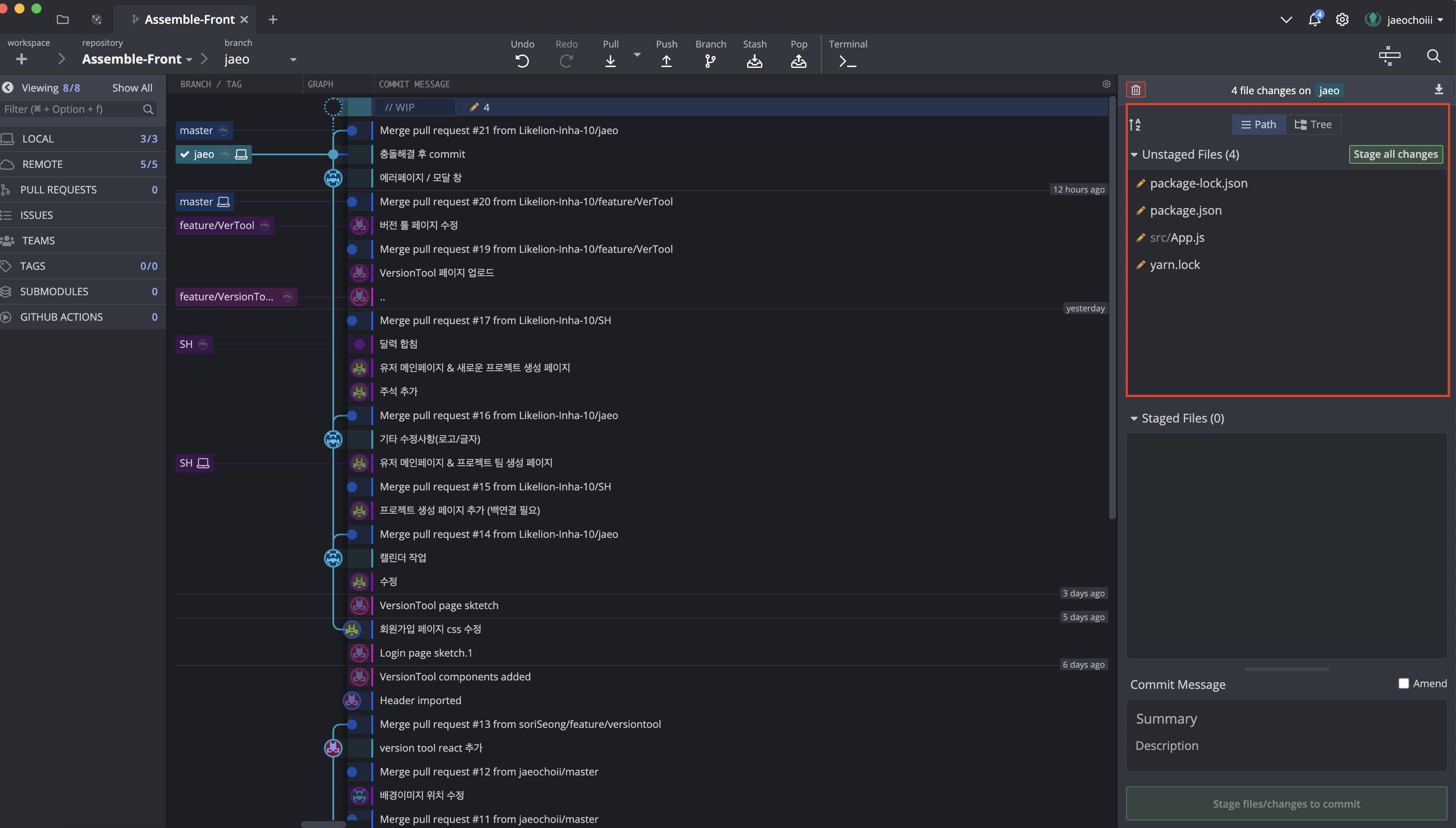1456x828 pixels.
Task: Open a new tab with plus
Action: (x=273, y=20)
